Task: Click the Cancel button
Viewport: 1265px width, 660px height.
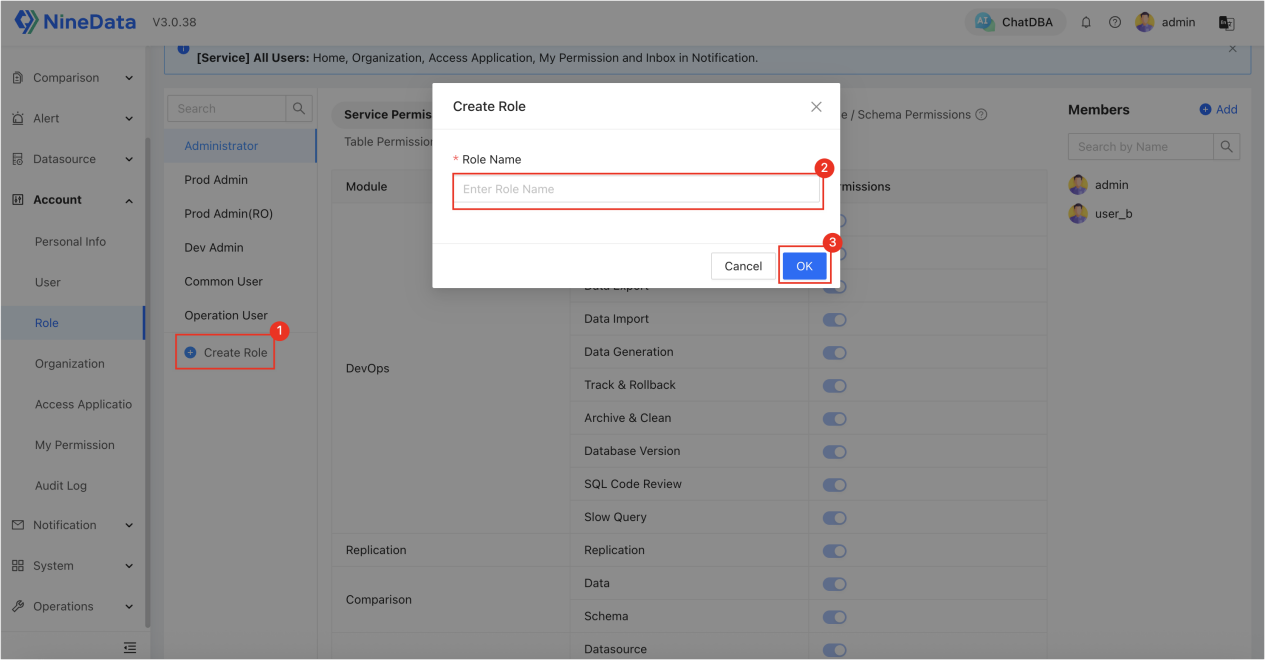Action: click(743, 266)
